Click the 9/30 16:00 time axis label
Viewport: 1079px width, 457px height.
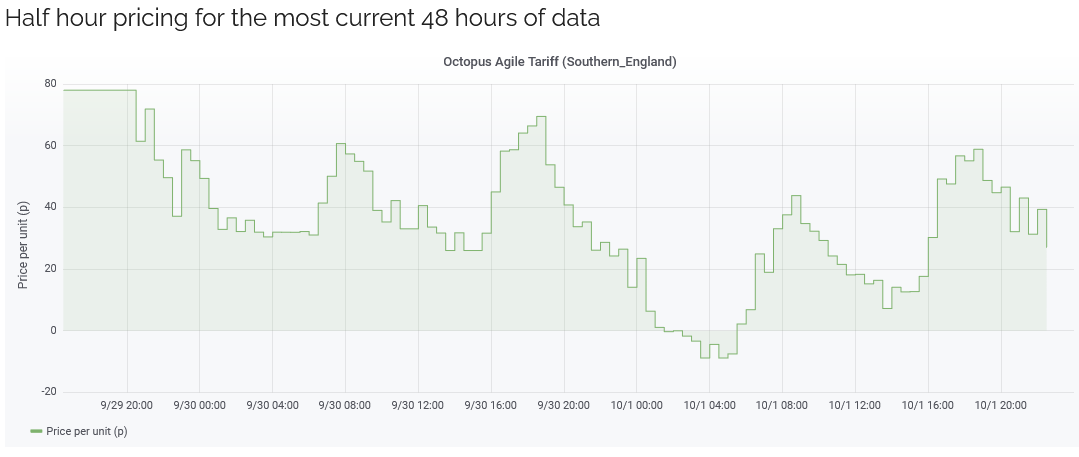point(491,405)
